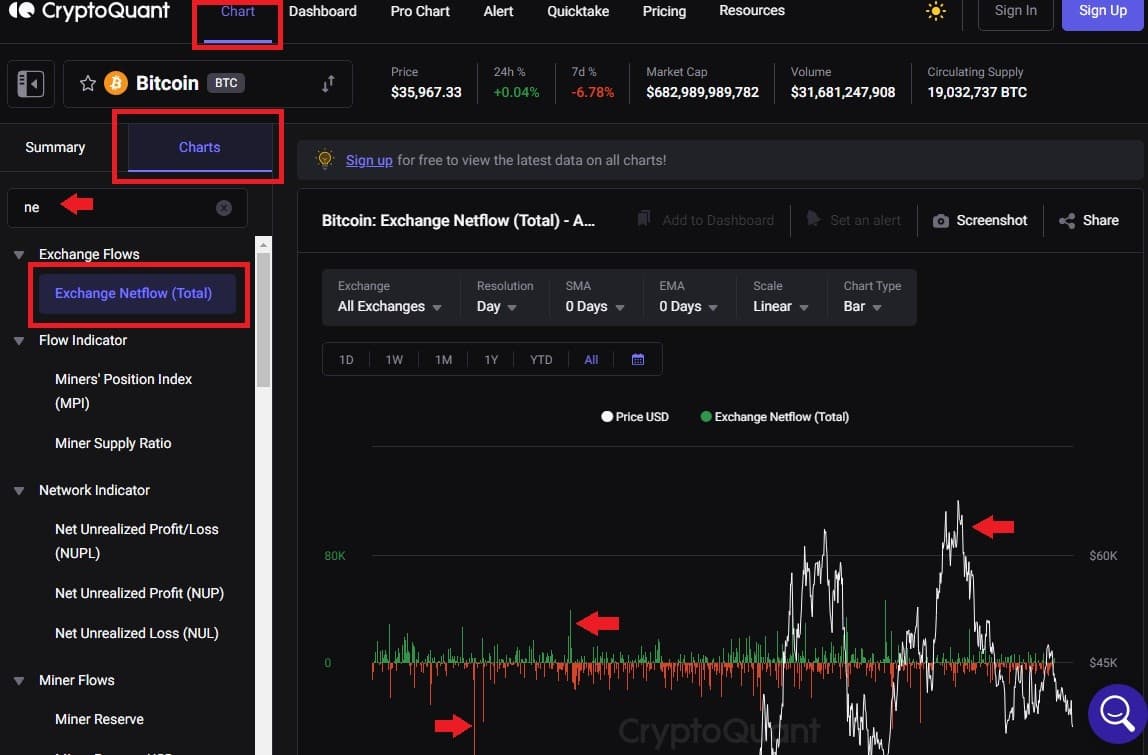The height and width of the screenshot is (755, 1148).
Task: Switch to the Summary tab
Action: 55,147
